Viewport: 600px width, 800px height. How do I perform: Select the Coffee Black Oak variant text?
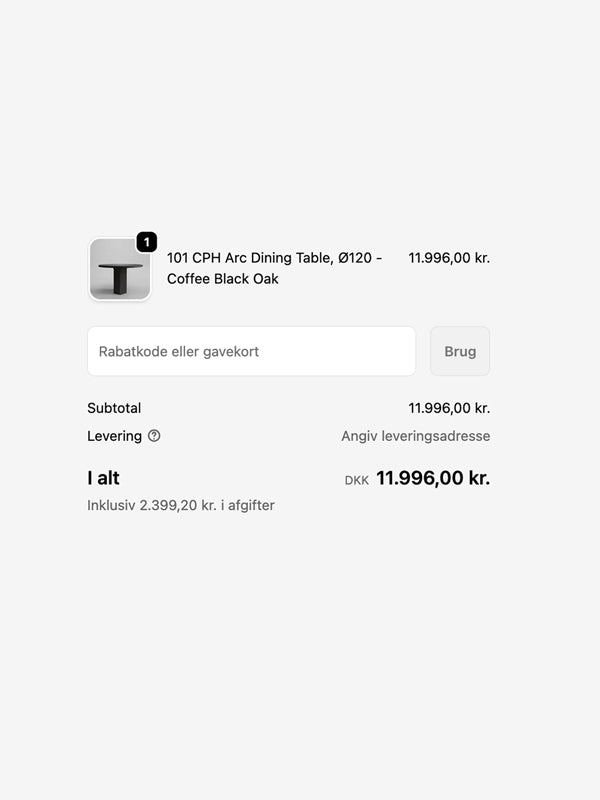tap(222, 279)
